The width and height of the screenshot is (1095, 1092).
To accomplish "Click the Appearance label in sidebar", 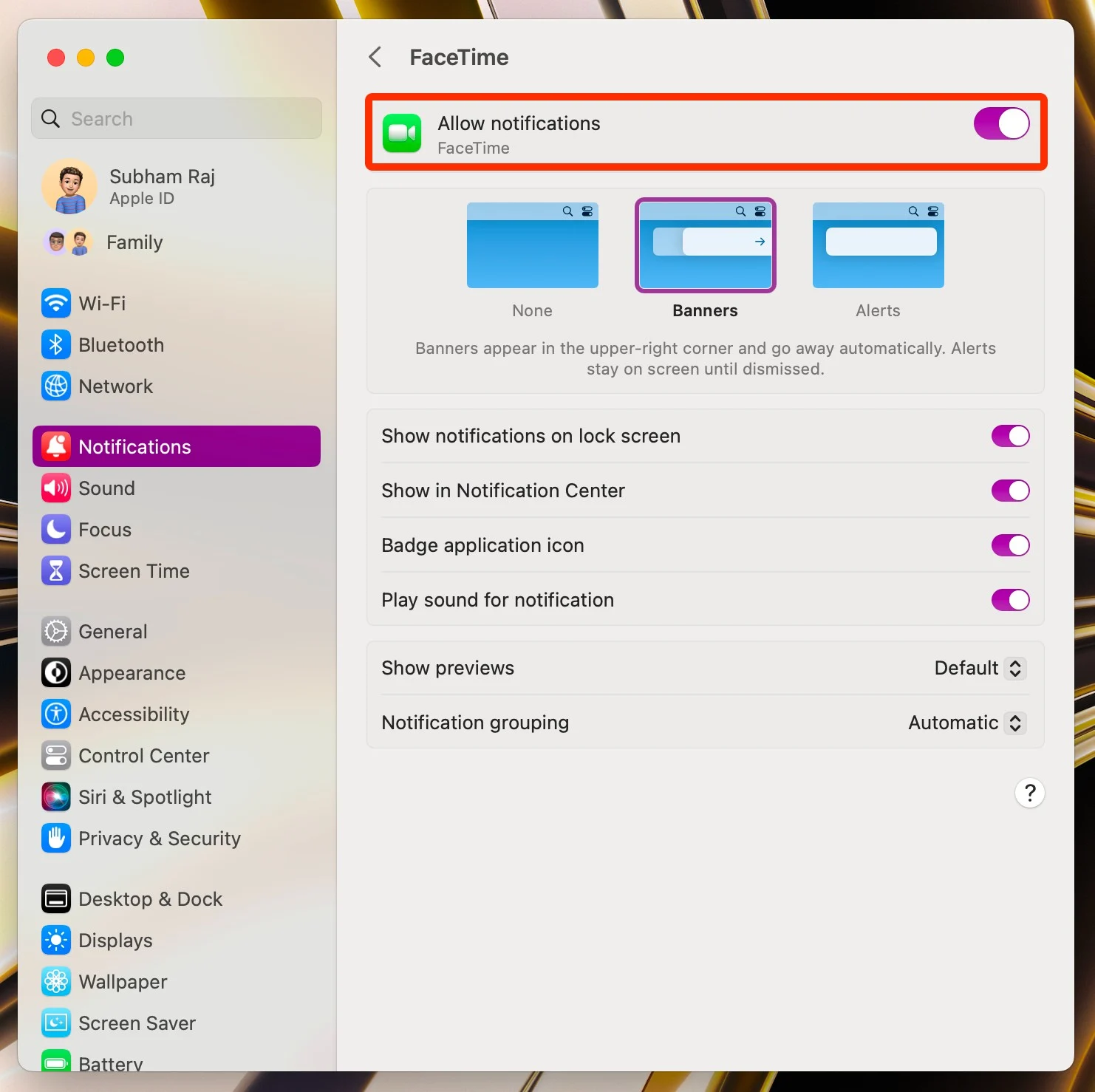I will pyautogui.click(x=132, y=673).
